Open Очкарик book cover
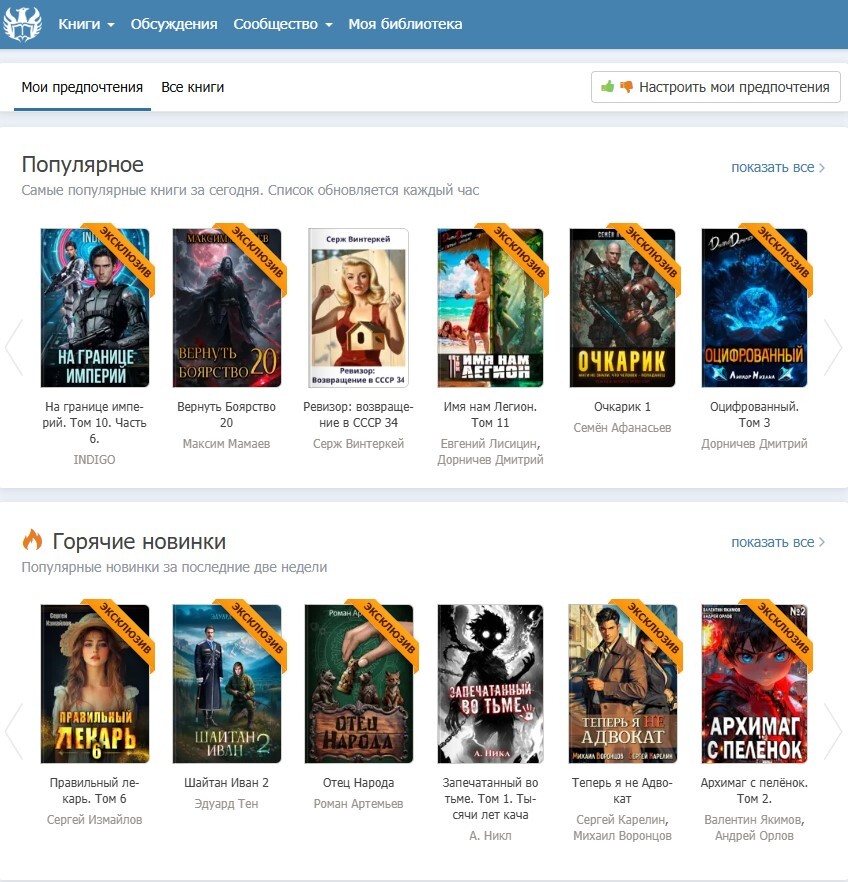 [622, 308]
